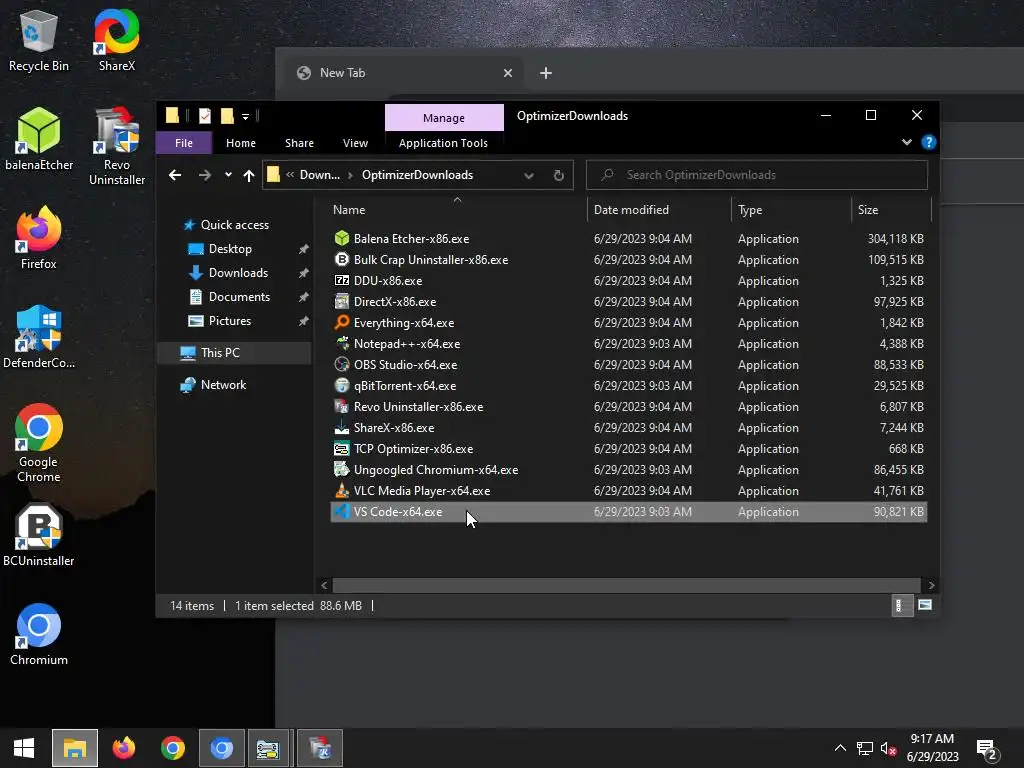The height and width of the screenshot is (768, 1024).
Task: Open the View ribbon tab
Action: 355,143
